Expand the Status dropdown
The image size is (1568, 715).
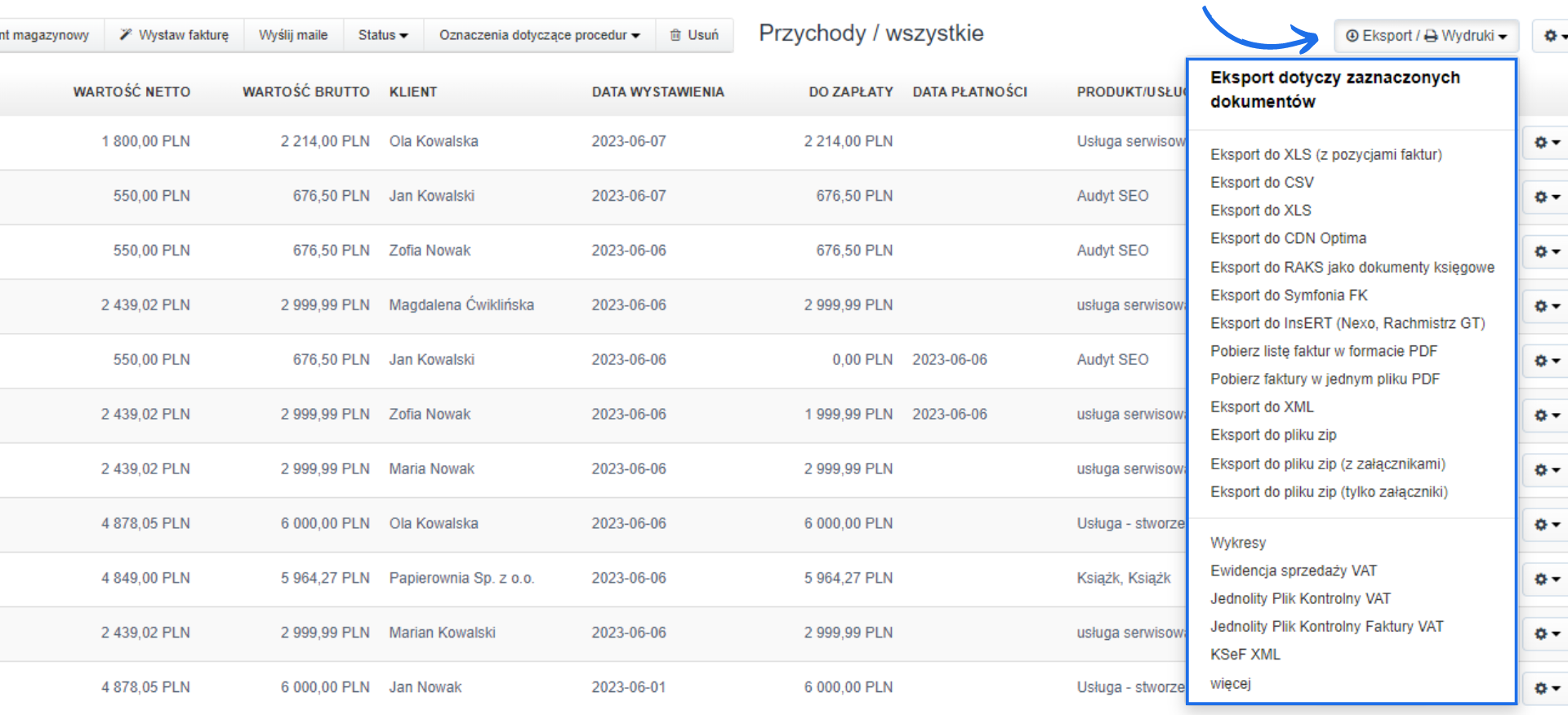[383, 35]
